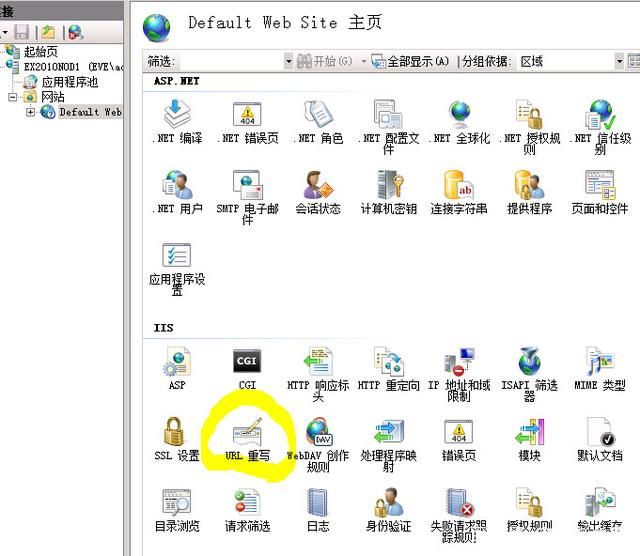This screenshot has height=556, width=640.
Task: Open the .NET 全球化 feature
Action: pos(460,121)
